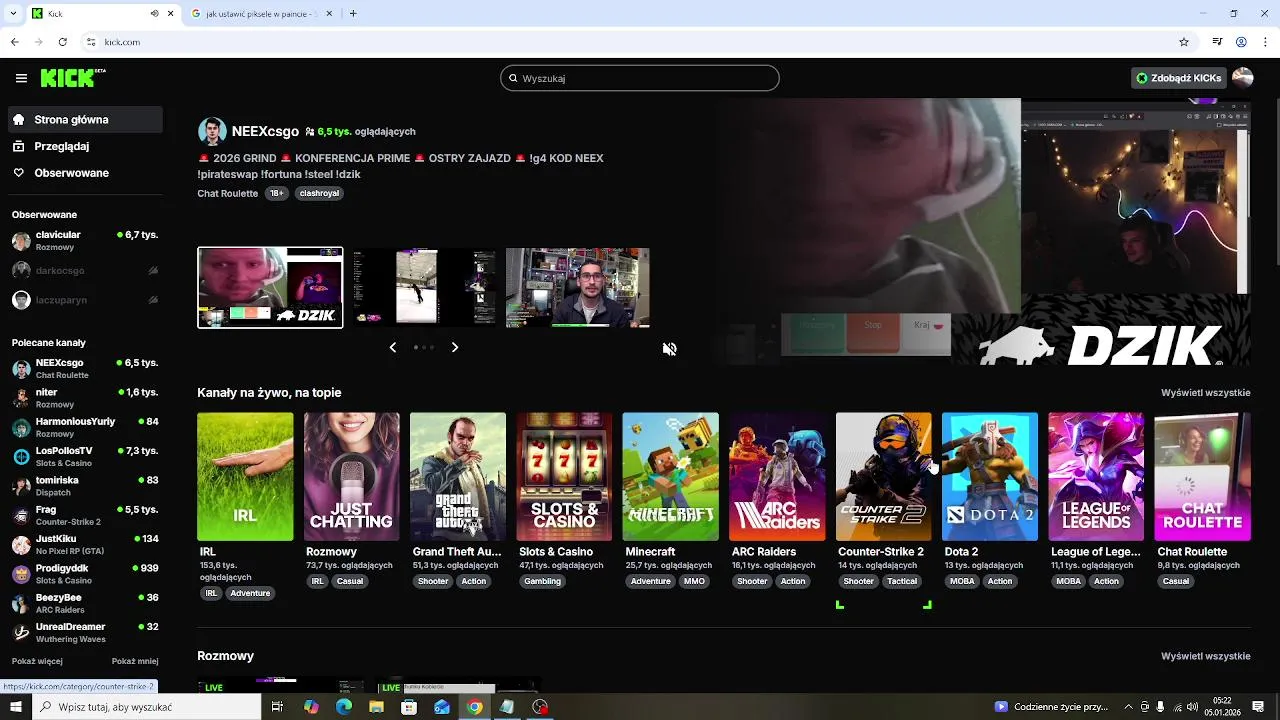Click the clashroyal tag
The image size is (1280, 720).
click(319, 193)
